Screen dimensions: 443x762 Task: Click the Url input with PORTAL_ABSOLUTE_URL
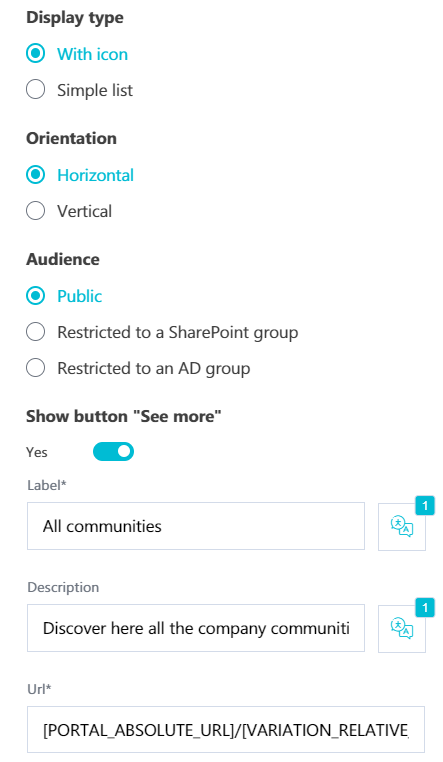(x=226, y=730)
